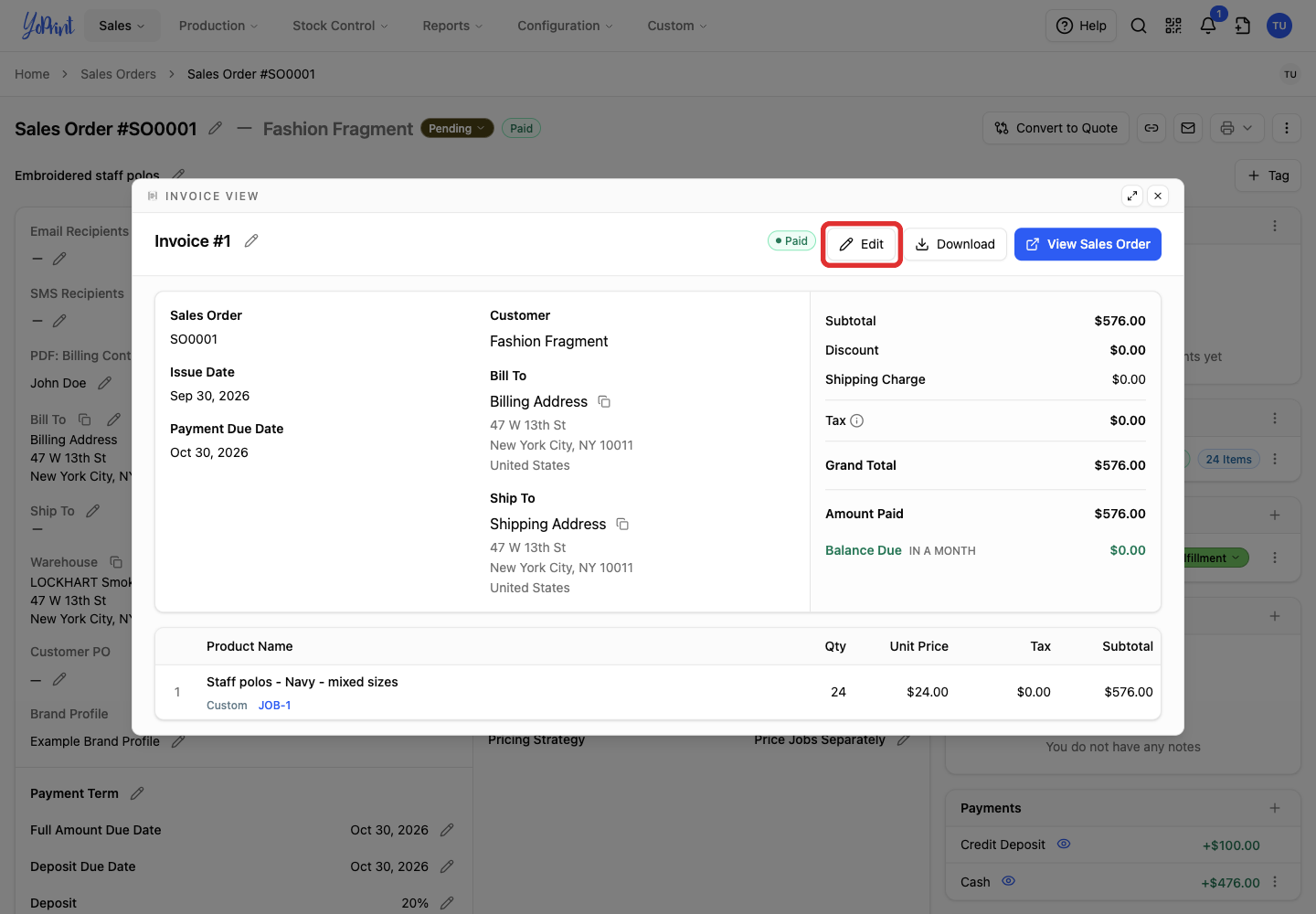
Task: Open JOB-1 link in product row
Action: [x=274, y=706]
